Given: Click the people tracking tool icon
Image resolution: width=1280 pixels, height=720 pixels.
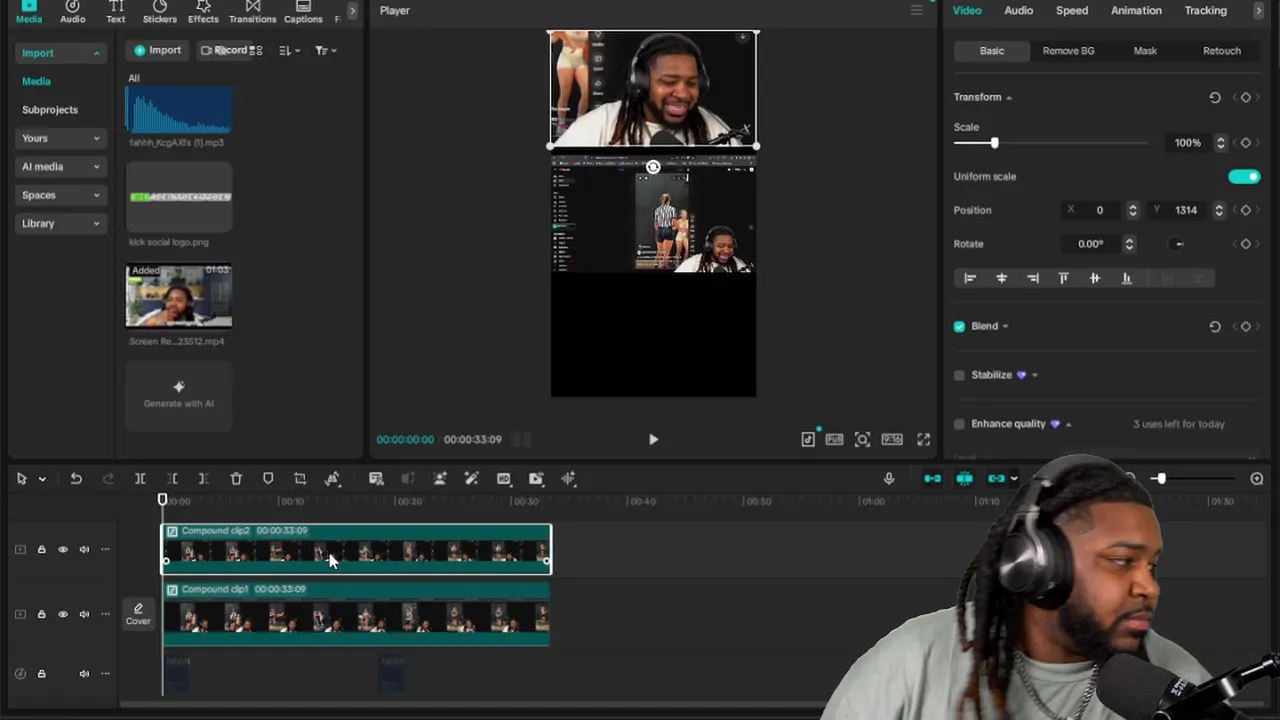Looking at the screenshot, I should [x=440, y=479].
